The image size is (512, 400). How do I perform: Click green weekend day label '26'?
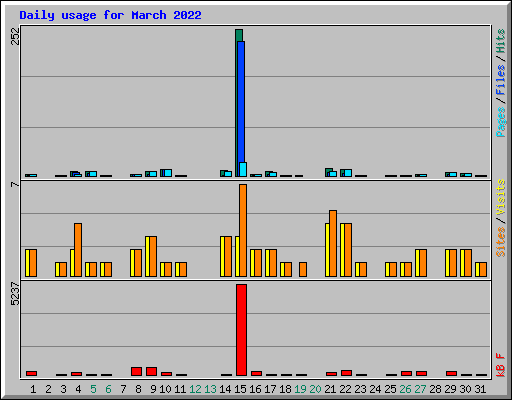coord(405,389)
